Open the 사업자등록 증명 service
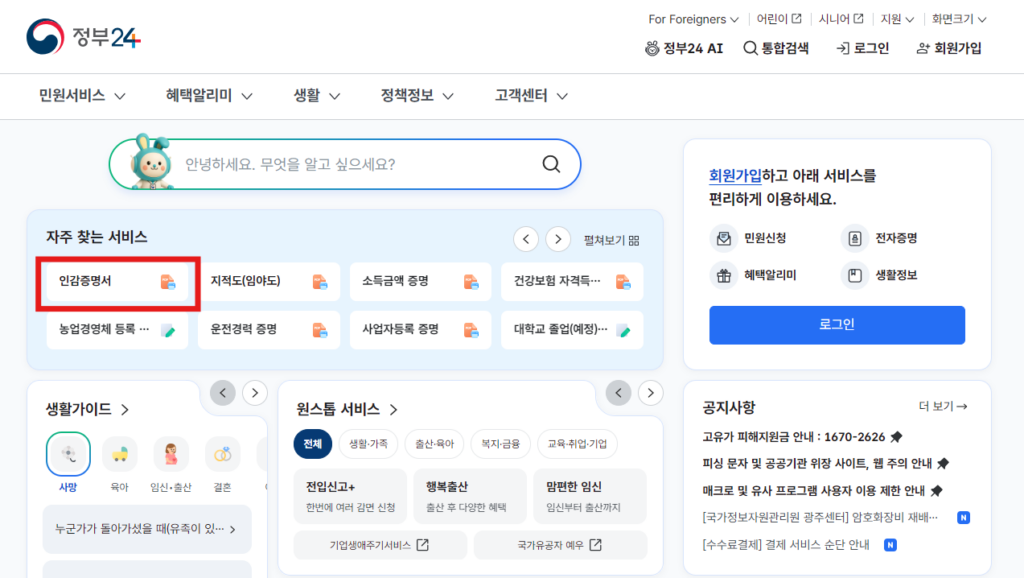Image resolution: width=1024 pixels, height=578 pixels. (x=421, y=330)
